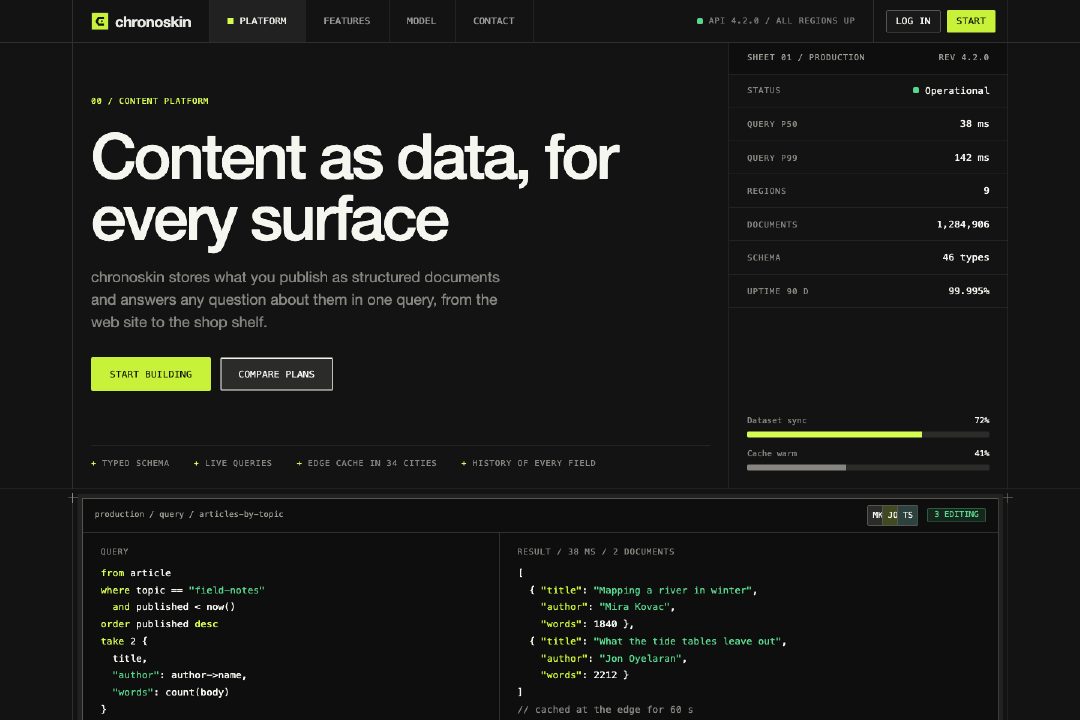Image resolution: width=1080 pixels, height=720 pixels.
Task: Go to the MODEL nav tab
Action: pyautogui.click(x=422, y=21)
